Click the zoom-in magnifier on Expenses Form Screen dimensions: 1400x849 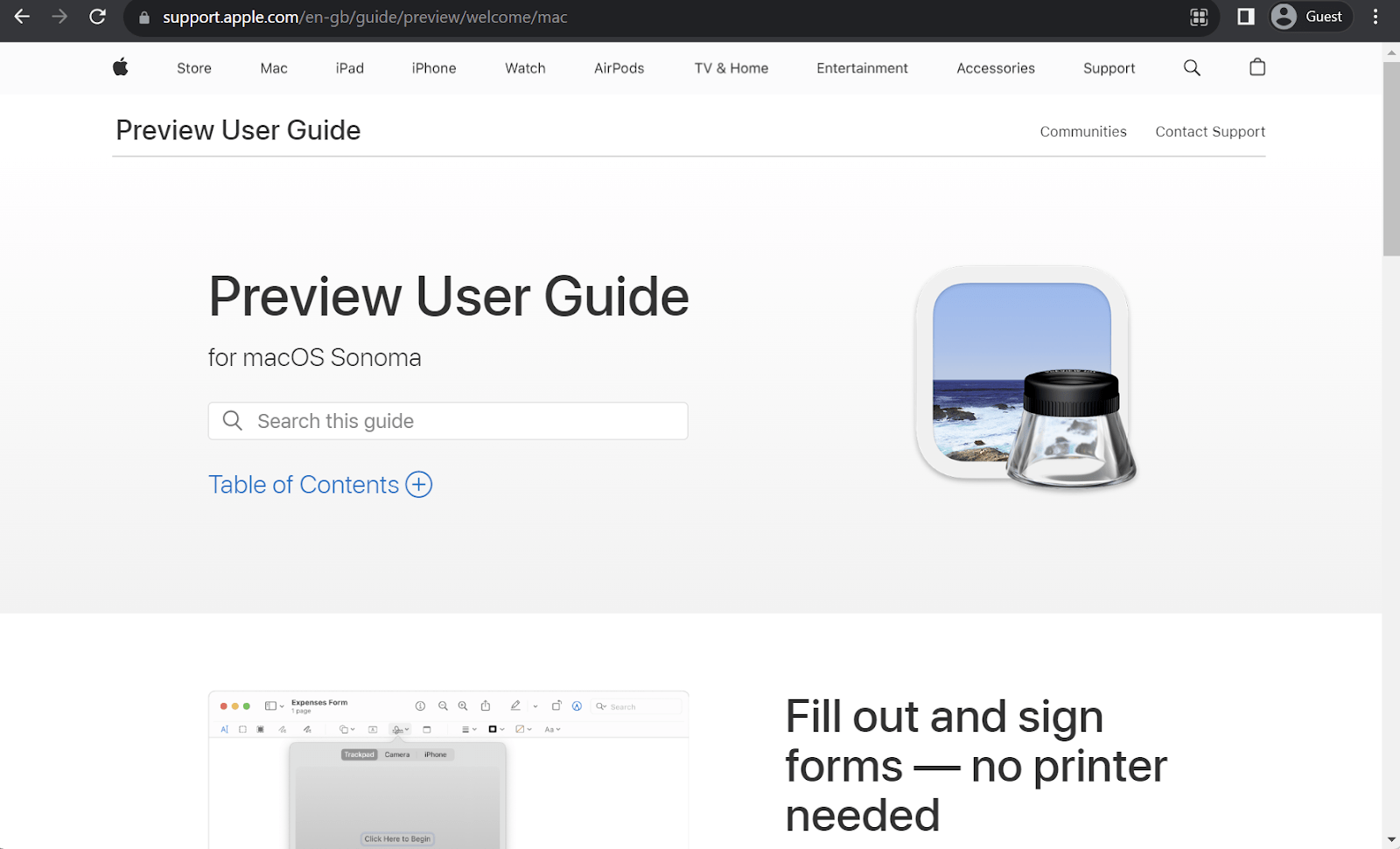coord(463,706)
